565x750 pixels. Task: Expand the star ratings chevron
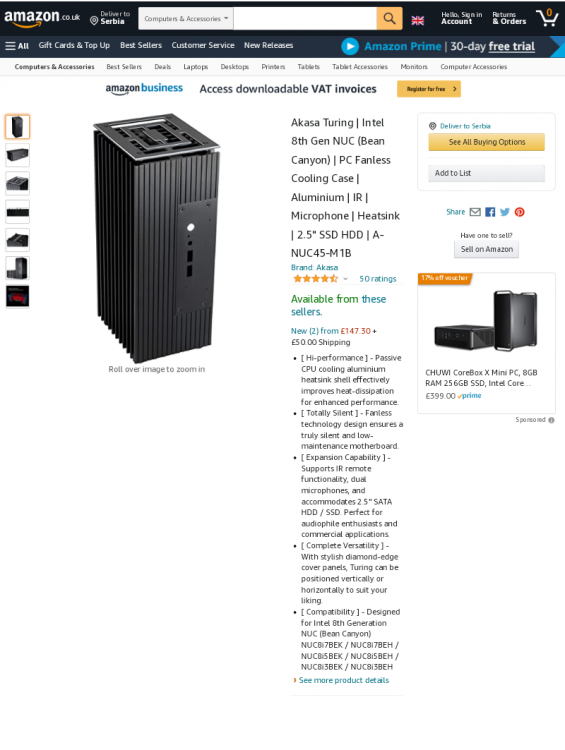345,279
